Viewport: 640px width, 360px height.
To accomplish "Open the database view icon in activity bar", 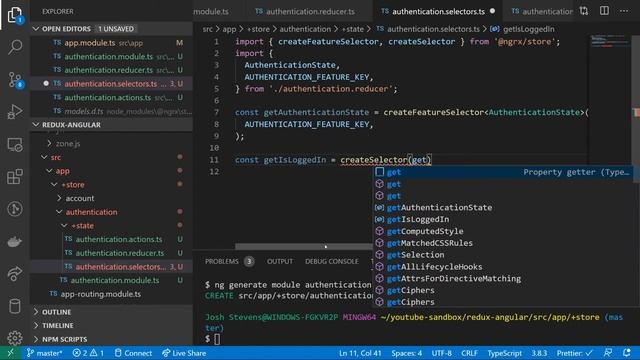I will click(15, 306).
